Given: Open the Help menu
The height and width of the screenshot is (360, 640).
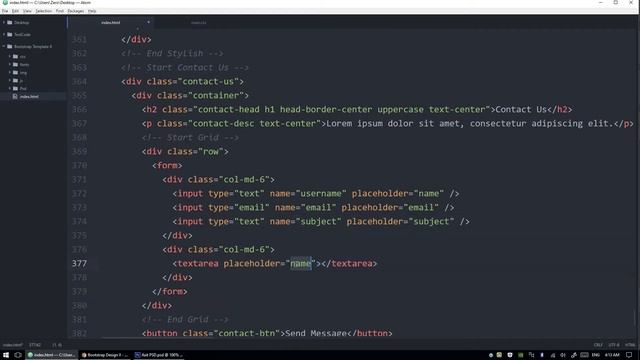Looking at the screenshot, I should [x=92, y=11].
